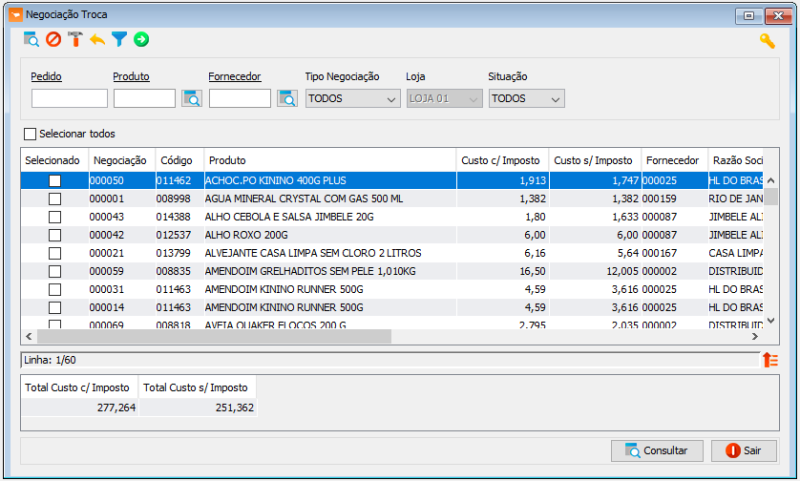Sort by Selecionado column header
Screen dimensions: 800x481
click(x=55, y=160)
